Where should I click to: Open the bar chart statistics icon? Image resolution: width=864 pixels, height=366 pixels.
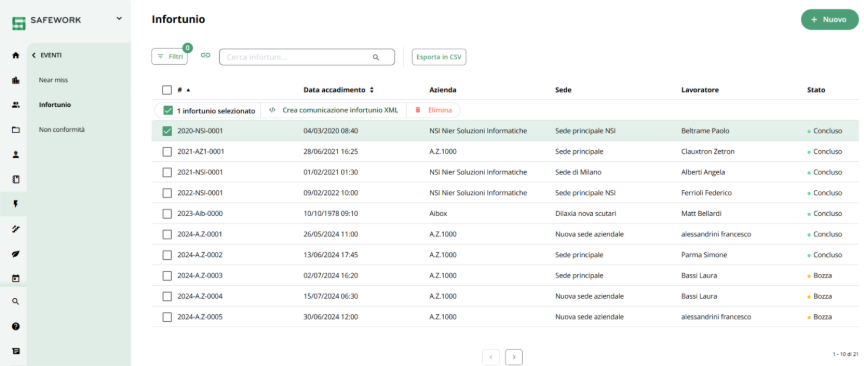15,80
